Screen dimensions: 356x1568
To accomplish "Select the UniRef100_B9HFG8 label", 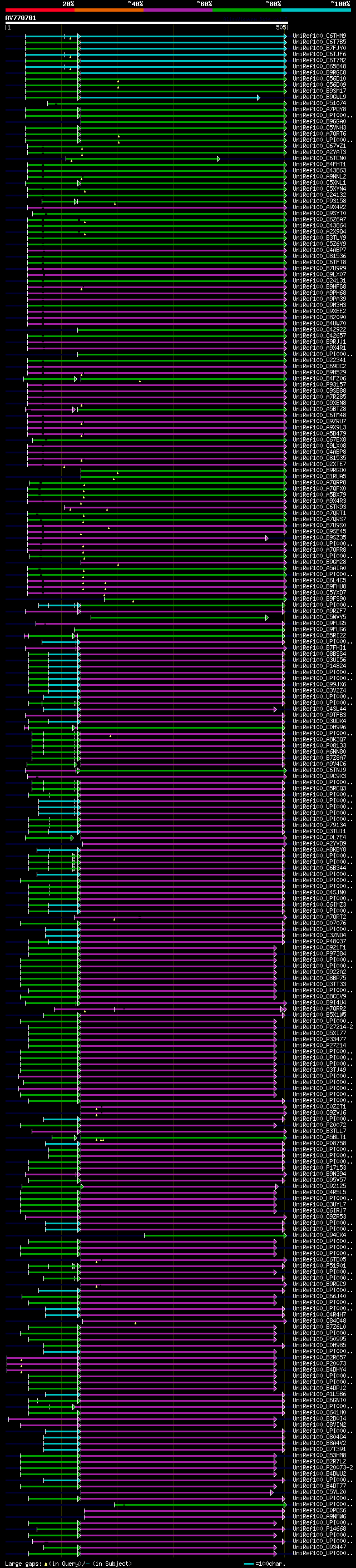I will click(319, 286).
